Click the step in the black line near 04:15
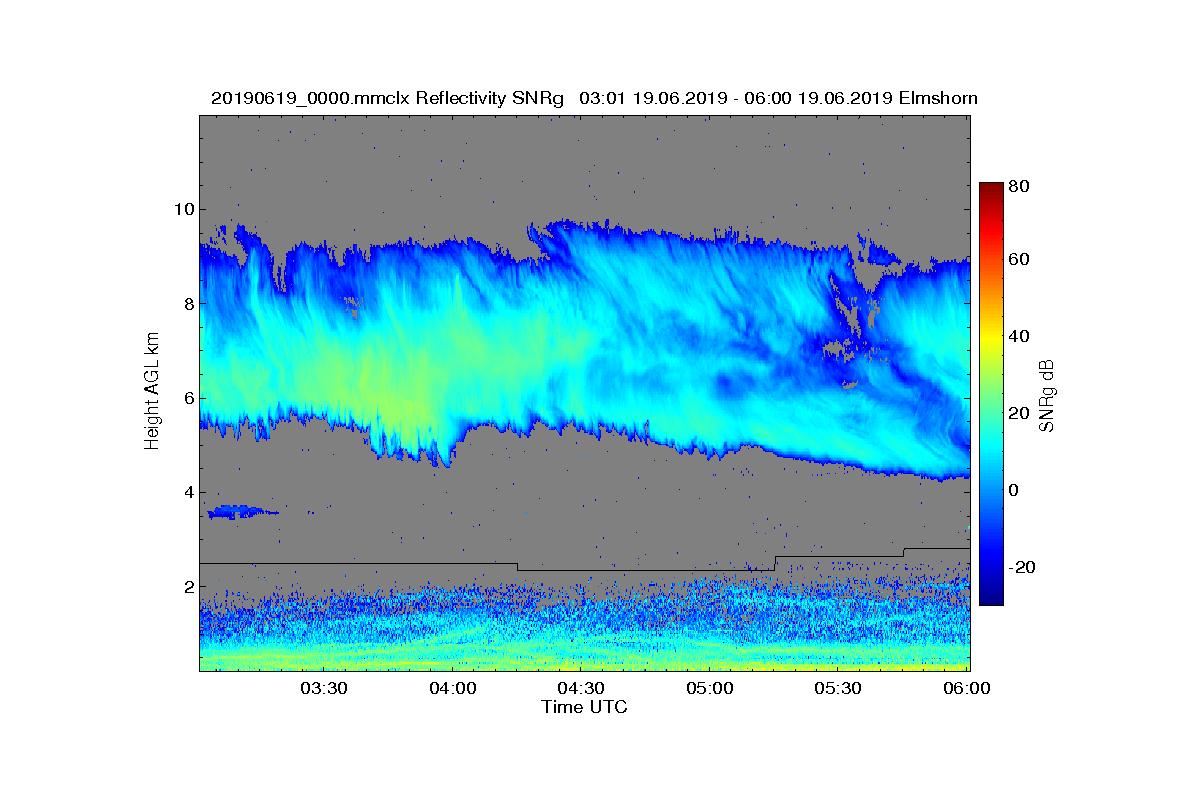Image resolution: width=1200 pixels, height=800 pixels. (x=517, y=567)
